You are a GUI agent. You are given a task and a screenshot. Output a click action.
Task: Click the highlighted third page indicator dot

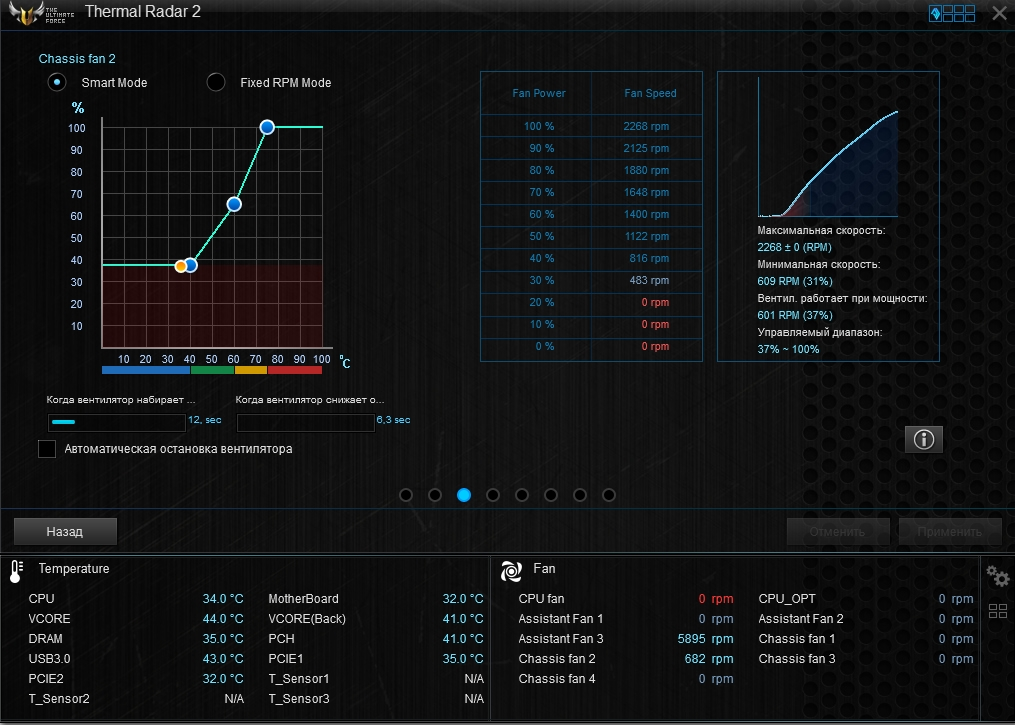coord(464,495)
